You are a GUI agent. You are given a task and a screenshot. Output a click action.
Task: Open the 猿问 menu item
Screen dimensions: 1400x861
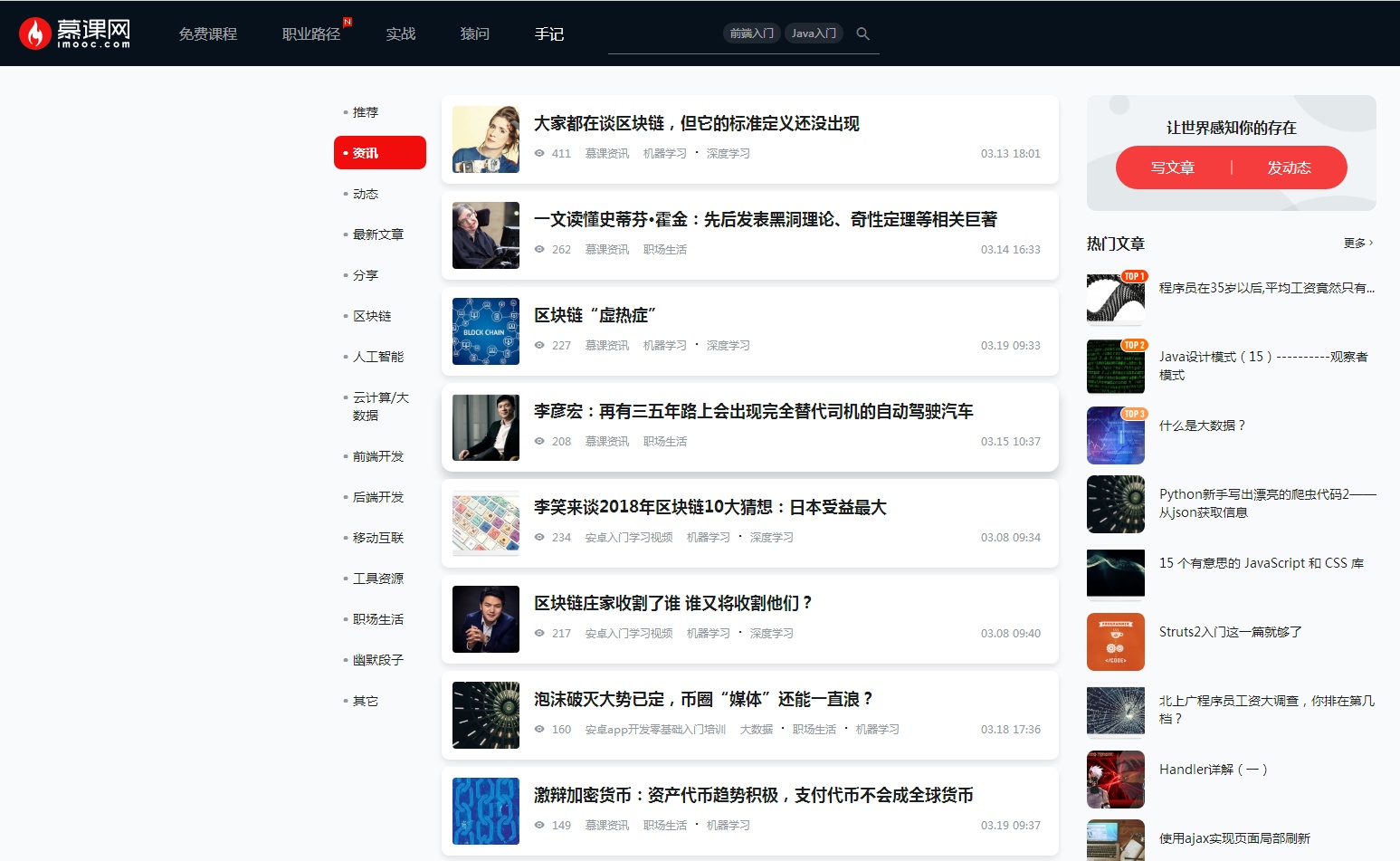[474, 33]
